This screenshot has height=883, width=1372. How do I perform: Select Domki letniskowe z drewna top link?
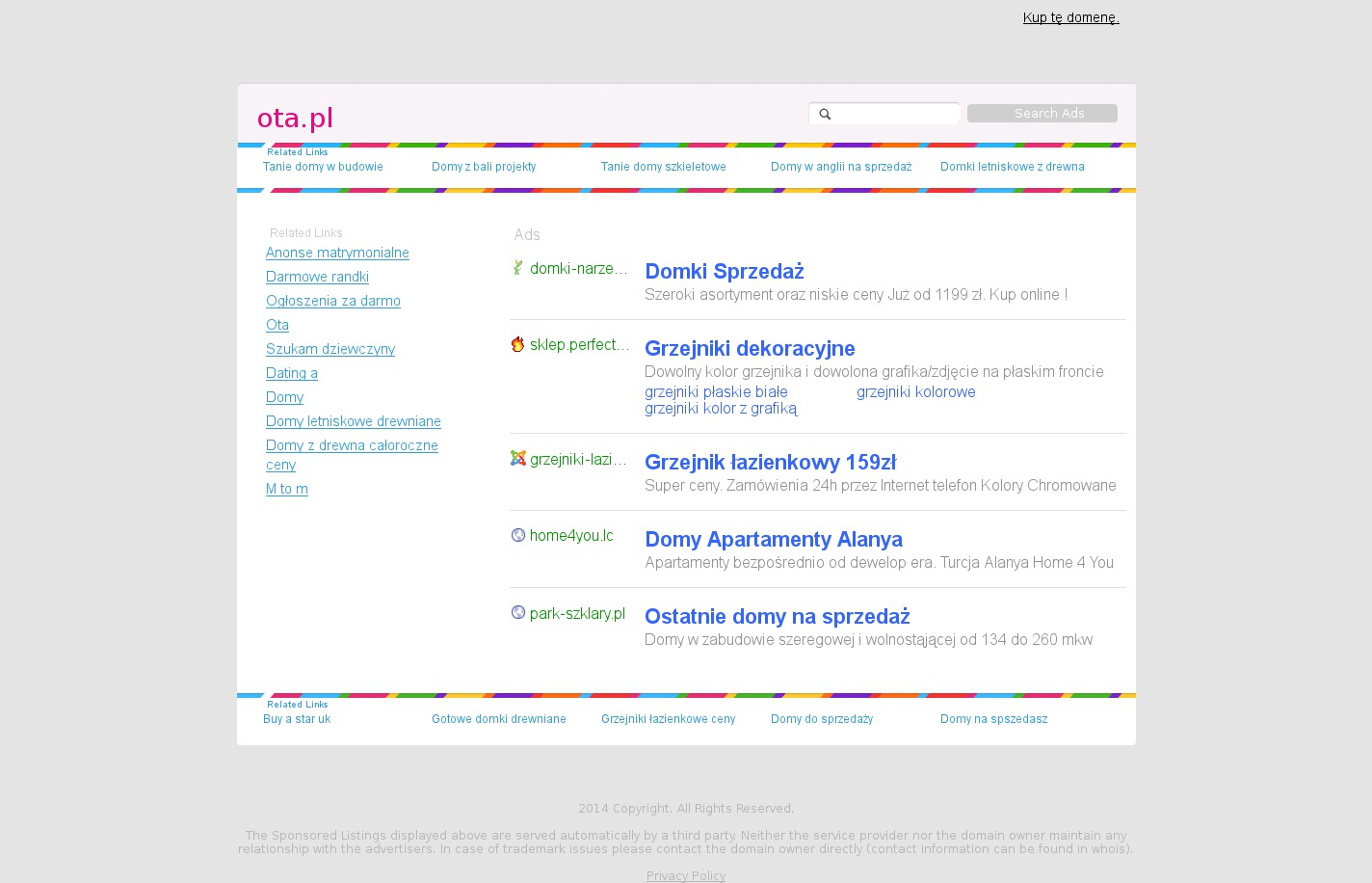click(1012, 167)
